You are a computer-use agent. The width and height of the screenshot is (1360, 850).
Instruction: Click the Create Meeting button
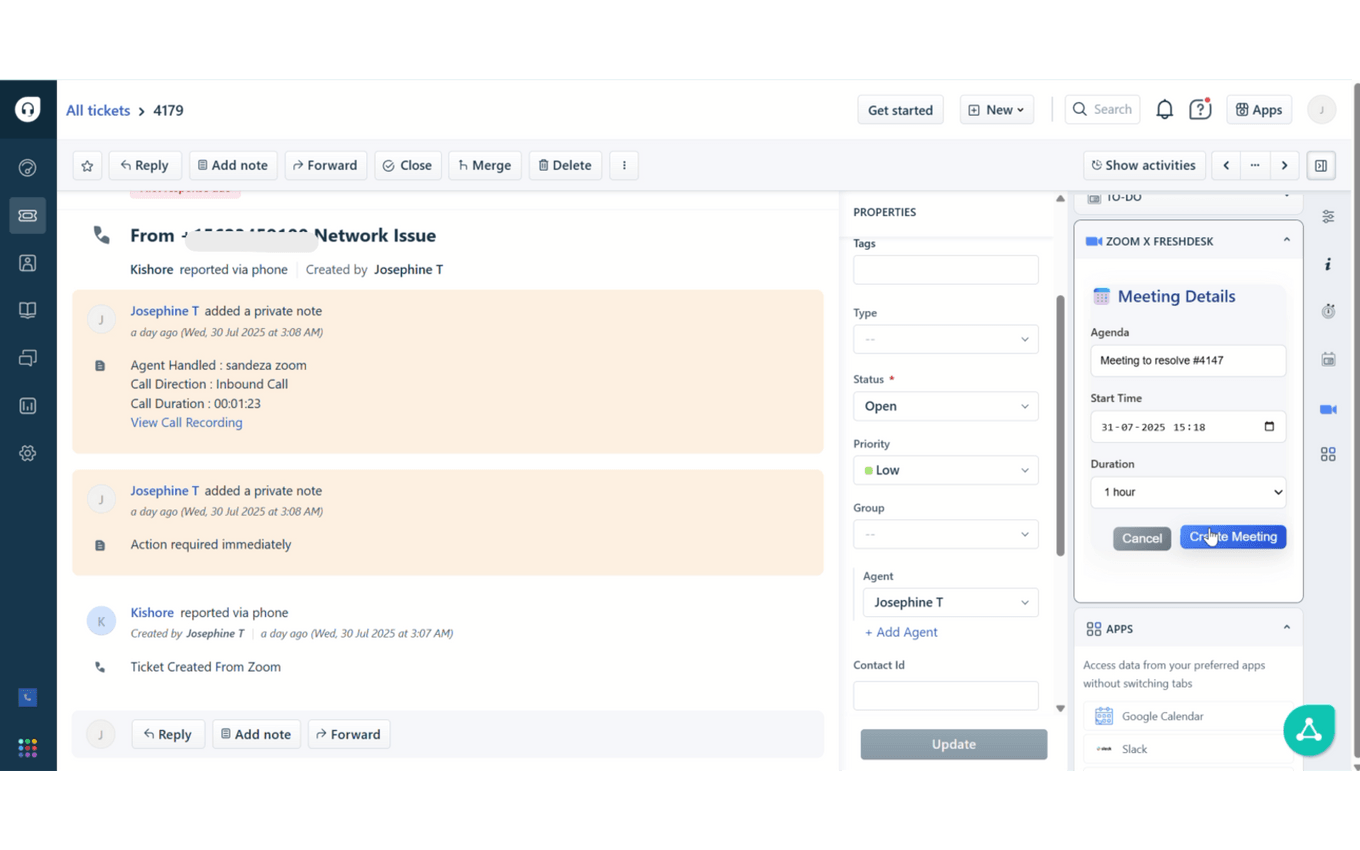click(1233, 537)
